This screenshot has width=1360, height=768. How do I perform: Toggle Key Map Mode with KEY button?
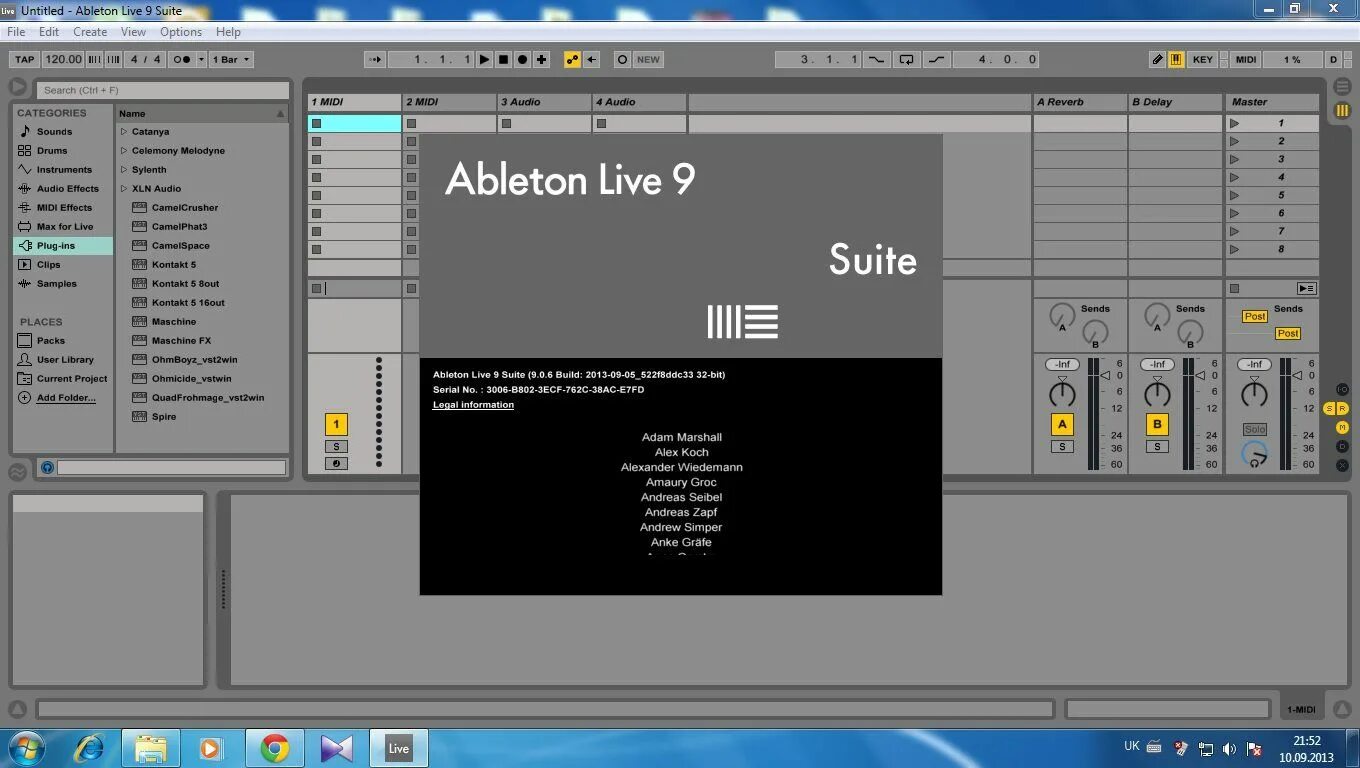1203,59
